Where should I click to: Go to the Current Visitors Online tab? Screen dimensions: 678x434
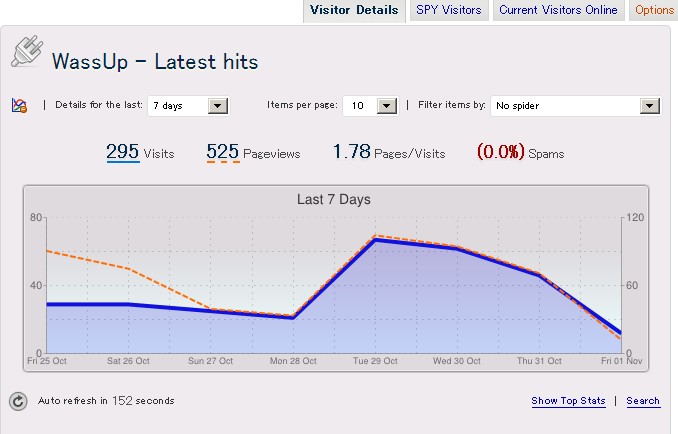[x=558, y=10]
